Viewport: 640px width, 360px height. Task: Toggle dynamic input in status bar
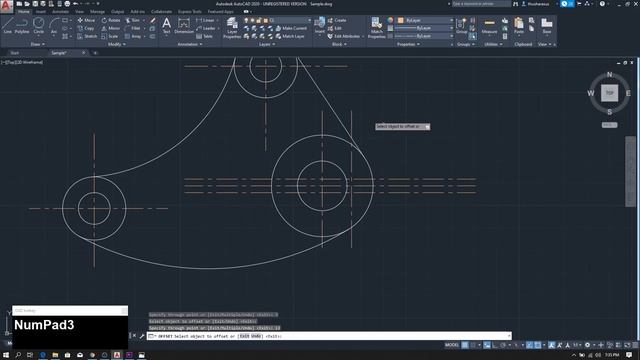tap(487, 345)
